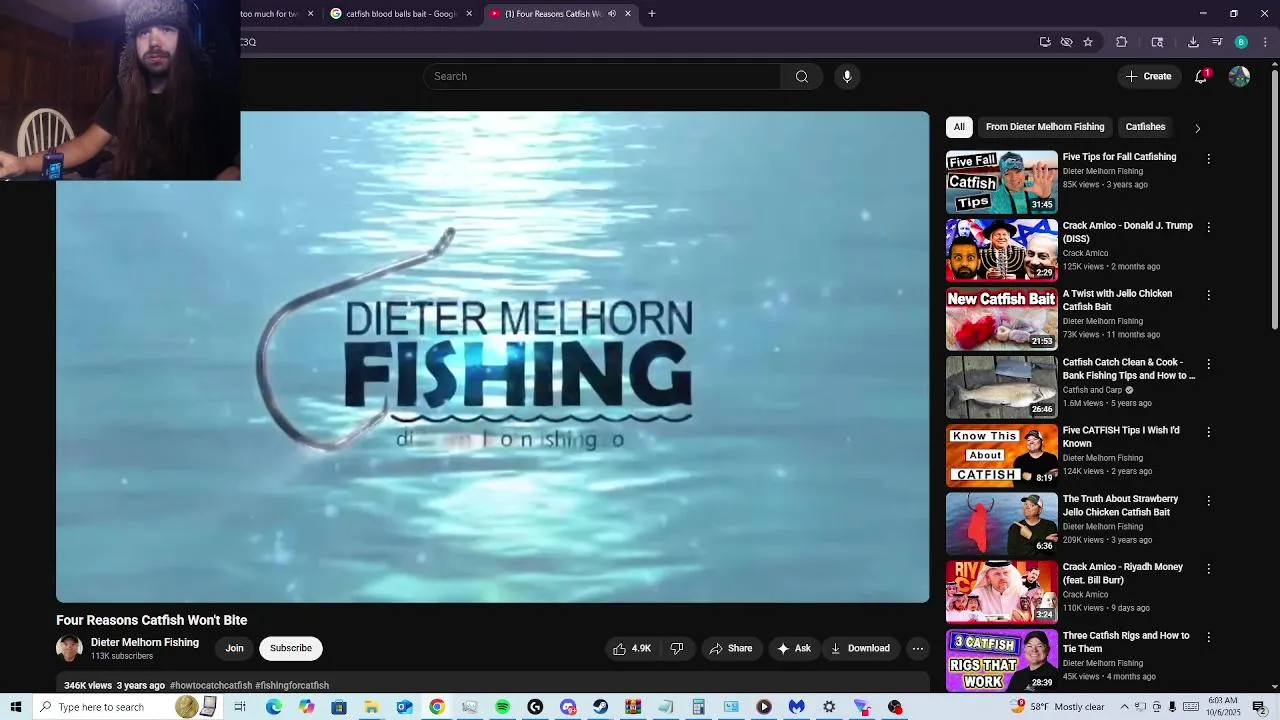Click the Windows taskbar search box
Screen dimensions: 1280x720
tap(126, 707)
